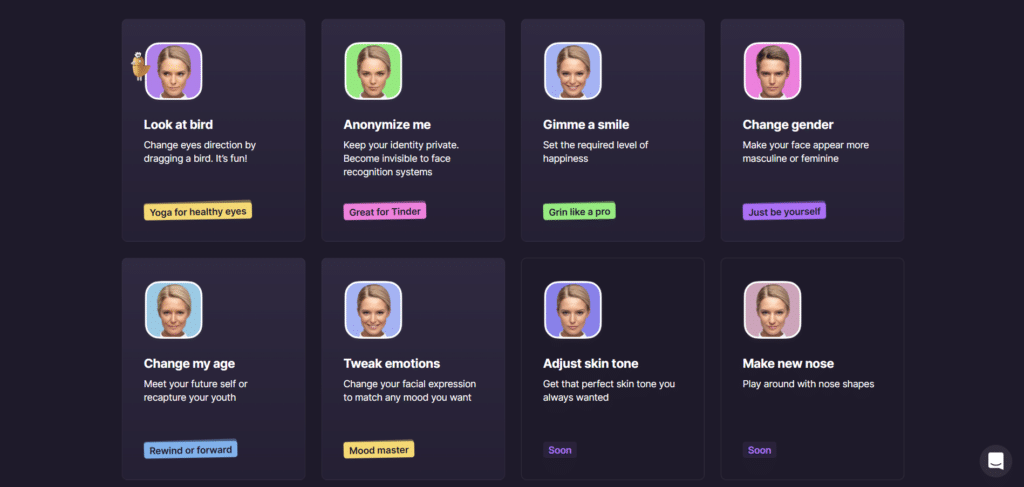Screen dimensions: 1024x487
Task: Click the Soon badge under Make new nose
Action: pyautogui.click(x=759, y=450)
